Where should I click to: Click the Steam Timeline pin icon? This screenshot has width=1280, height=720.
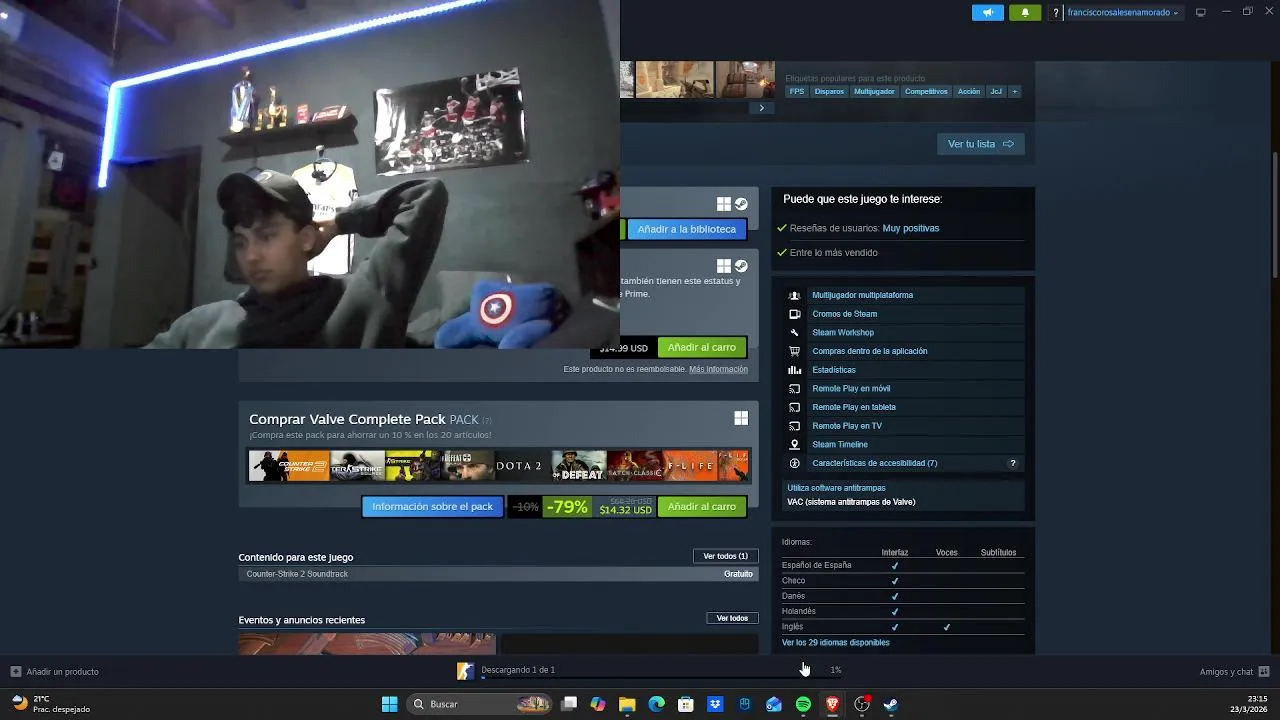tap(795, 444)
